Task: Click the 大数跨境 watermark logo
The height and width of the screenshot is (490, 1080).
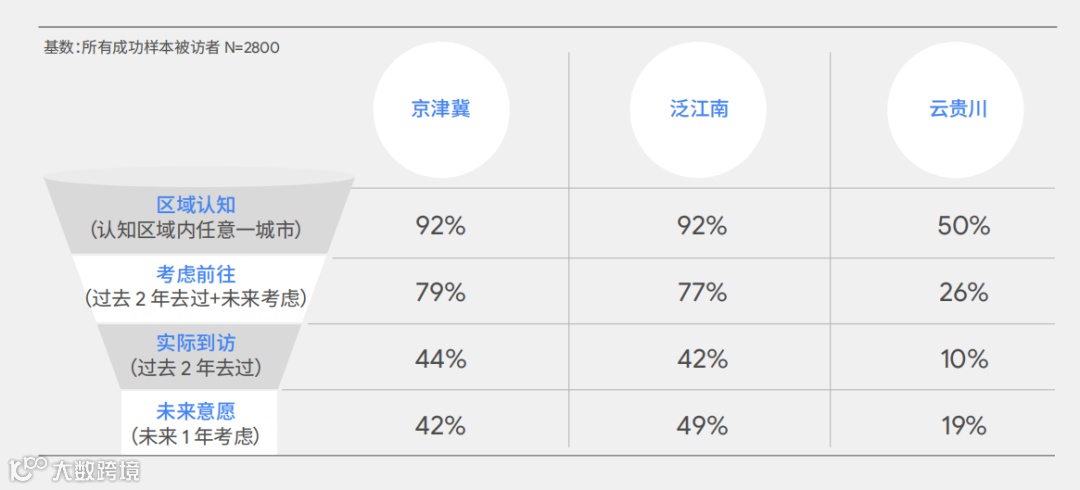Action: click(x=75, y=470)
